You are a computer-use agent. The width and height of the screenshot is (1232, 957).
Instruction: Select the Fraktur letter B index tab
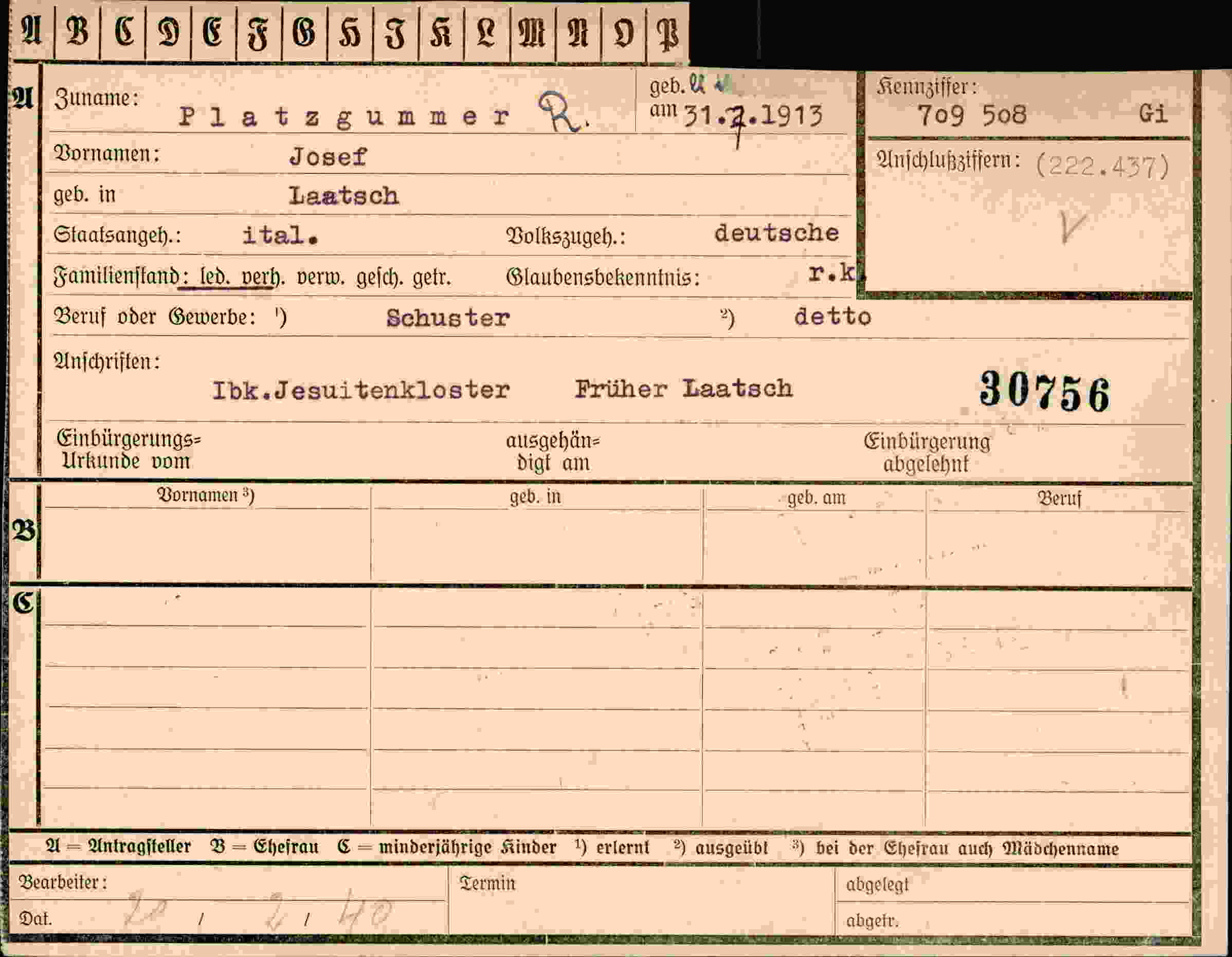(78, 31)
